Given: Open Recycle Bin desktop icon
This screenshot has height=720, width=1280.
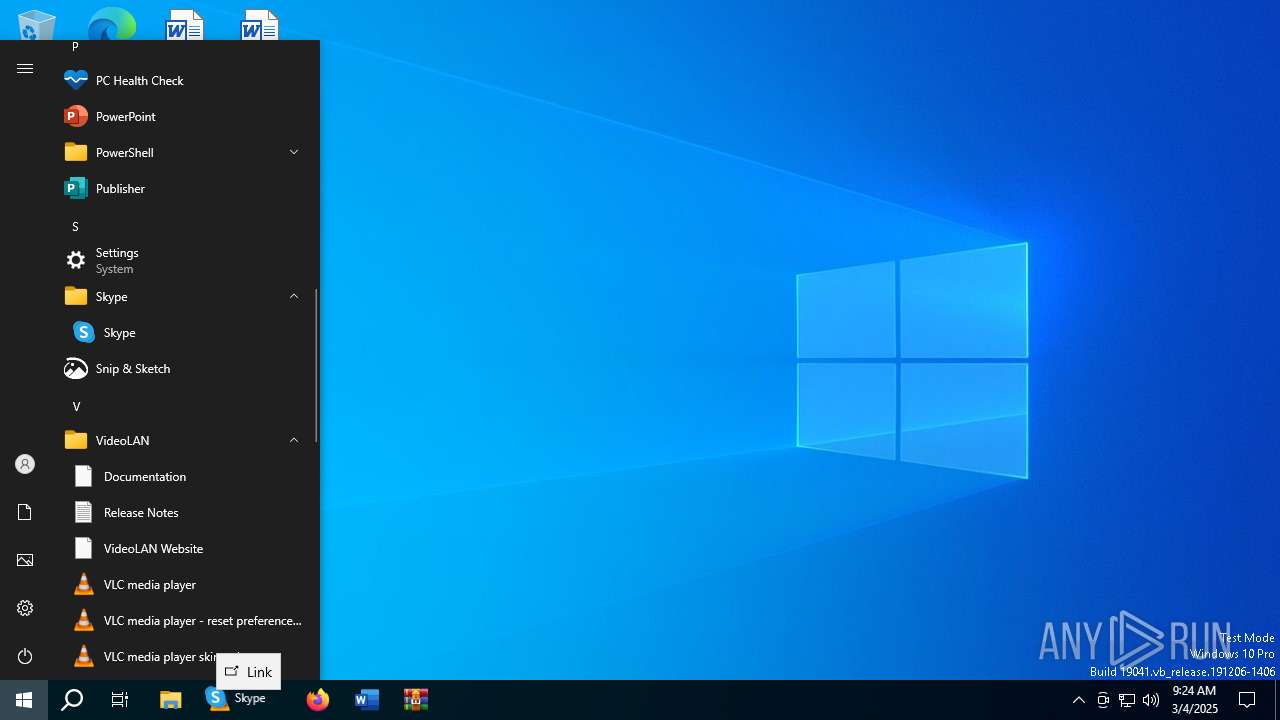Looking at the screenshot, I should pos(37,25).
